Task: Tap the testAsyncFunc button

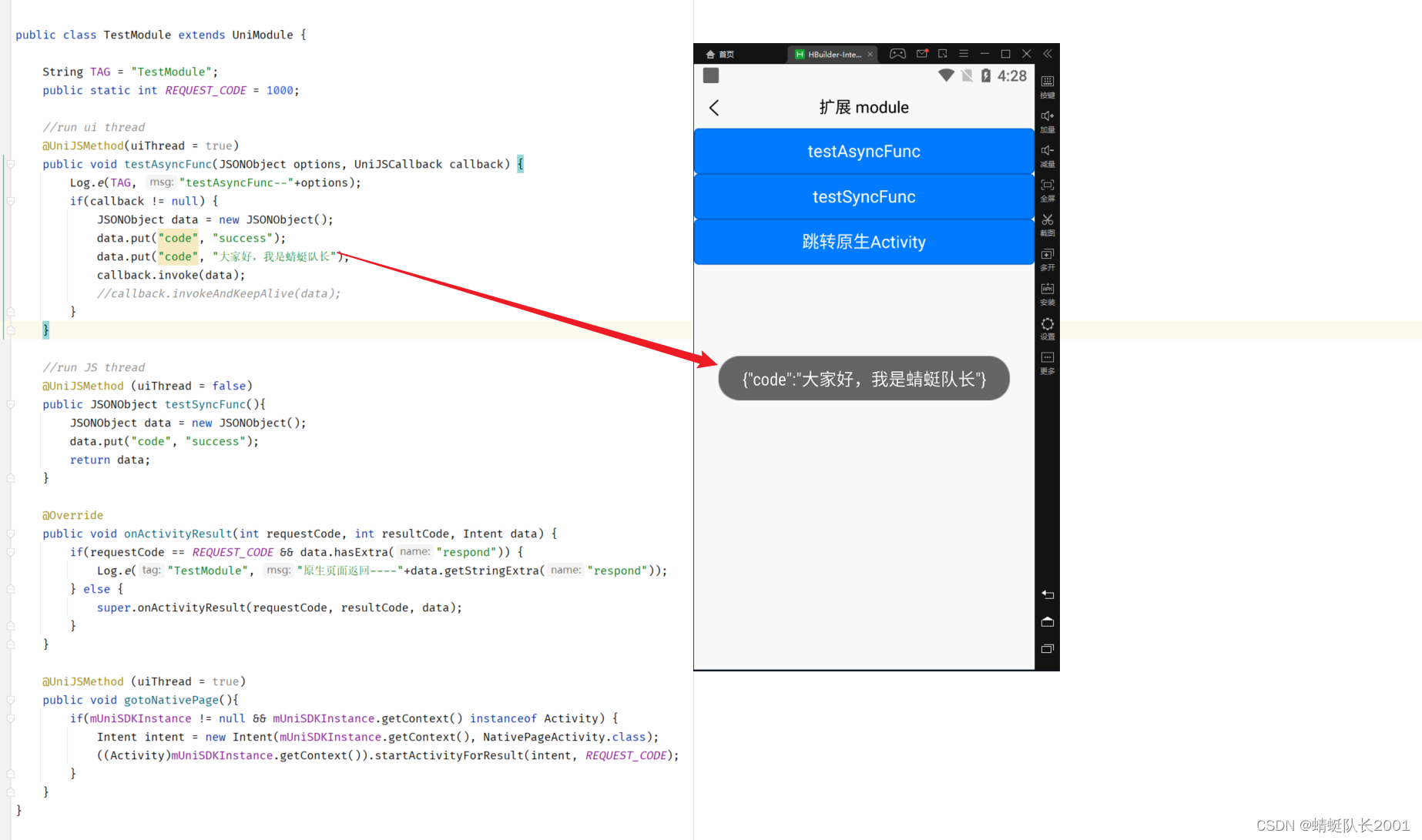Action: click(864, 151)
